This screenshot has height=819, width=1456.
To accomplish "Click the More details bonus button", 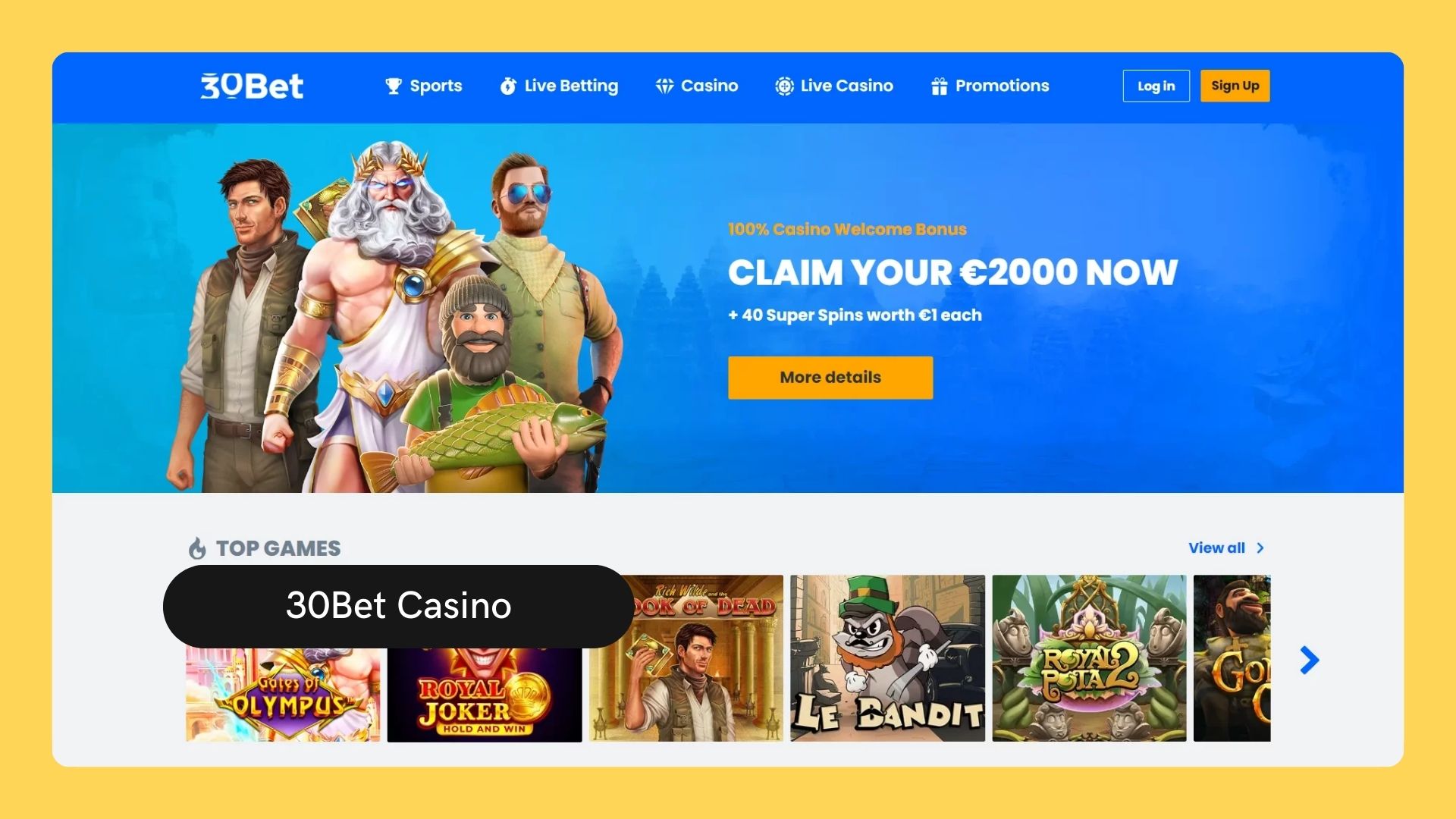I will coord(830,378).
